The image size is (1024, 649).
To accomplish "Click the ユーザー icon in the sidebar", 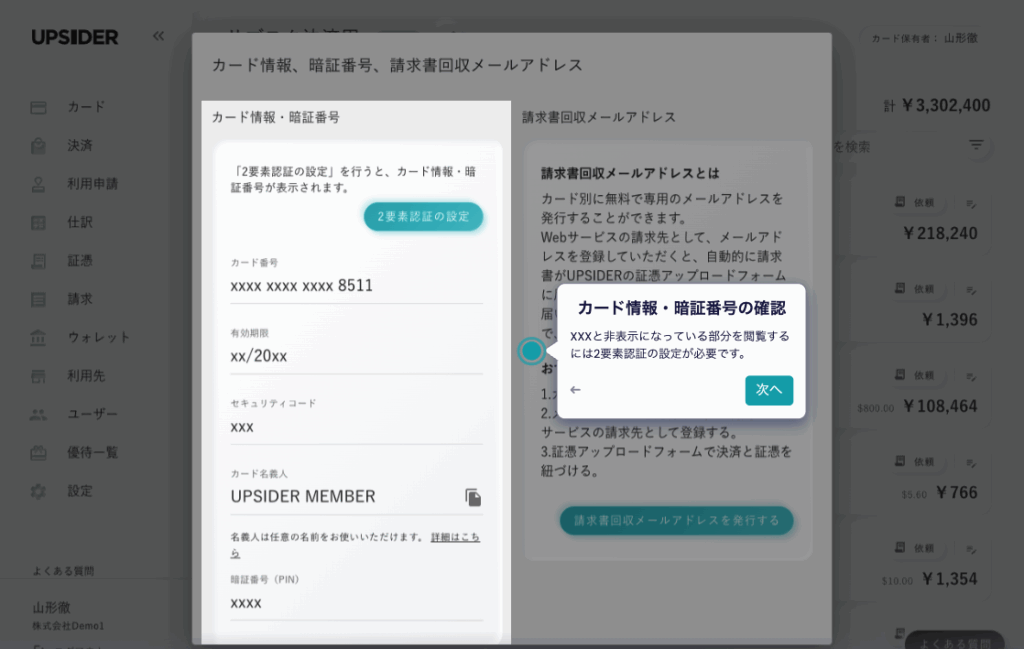I will pos(39,414).
